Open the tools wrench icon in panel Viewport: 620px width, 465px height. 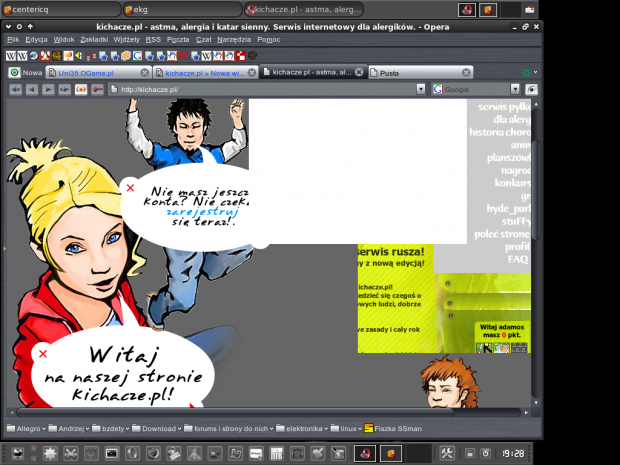pyautogui.click(x=447, y=453)
